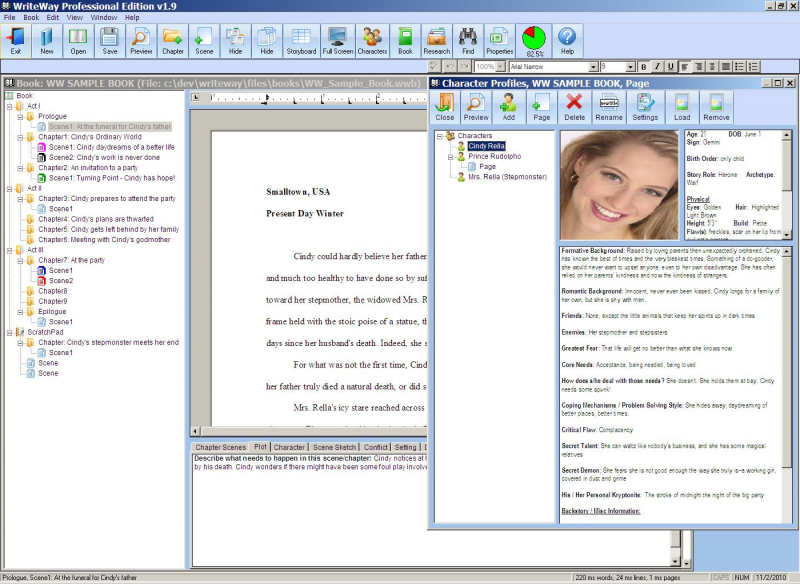This screenshot has width=800, height=584.
Task: Switch to the Conflict tab
Action: point(376,447)
